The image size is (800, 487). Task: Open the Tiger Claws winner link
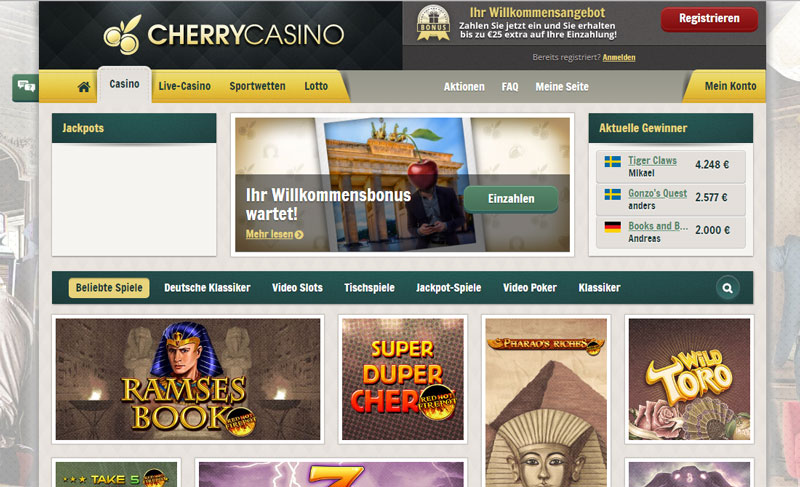pos(652,161)
